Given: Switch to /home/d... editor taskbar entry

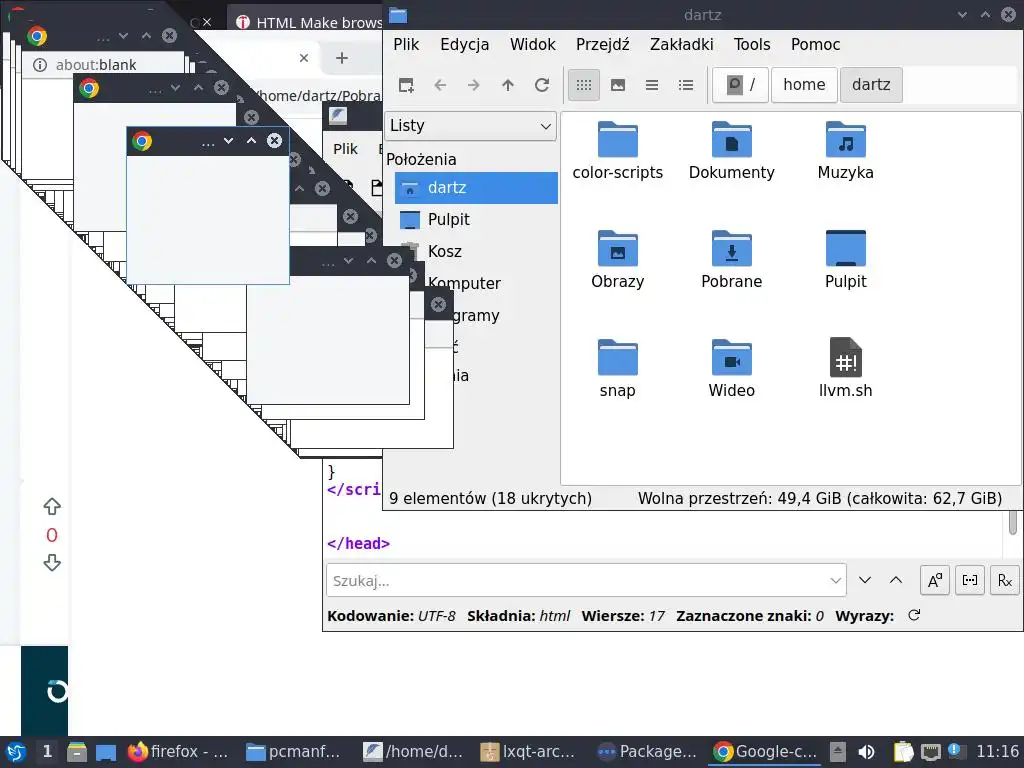Looking at the screenshot, I should point(413,752).
